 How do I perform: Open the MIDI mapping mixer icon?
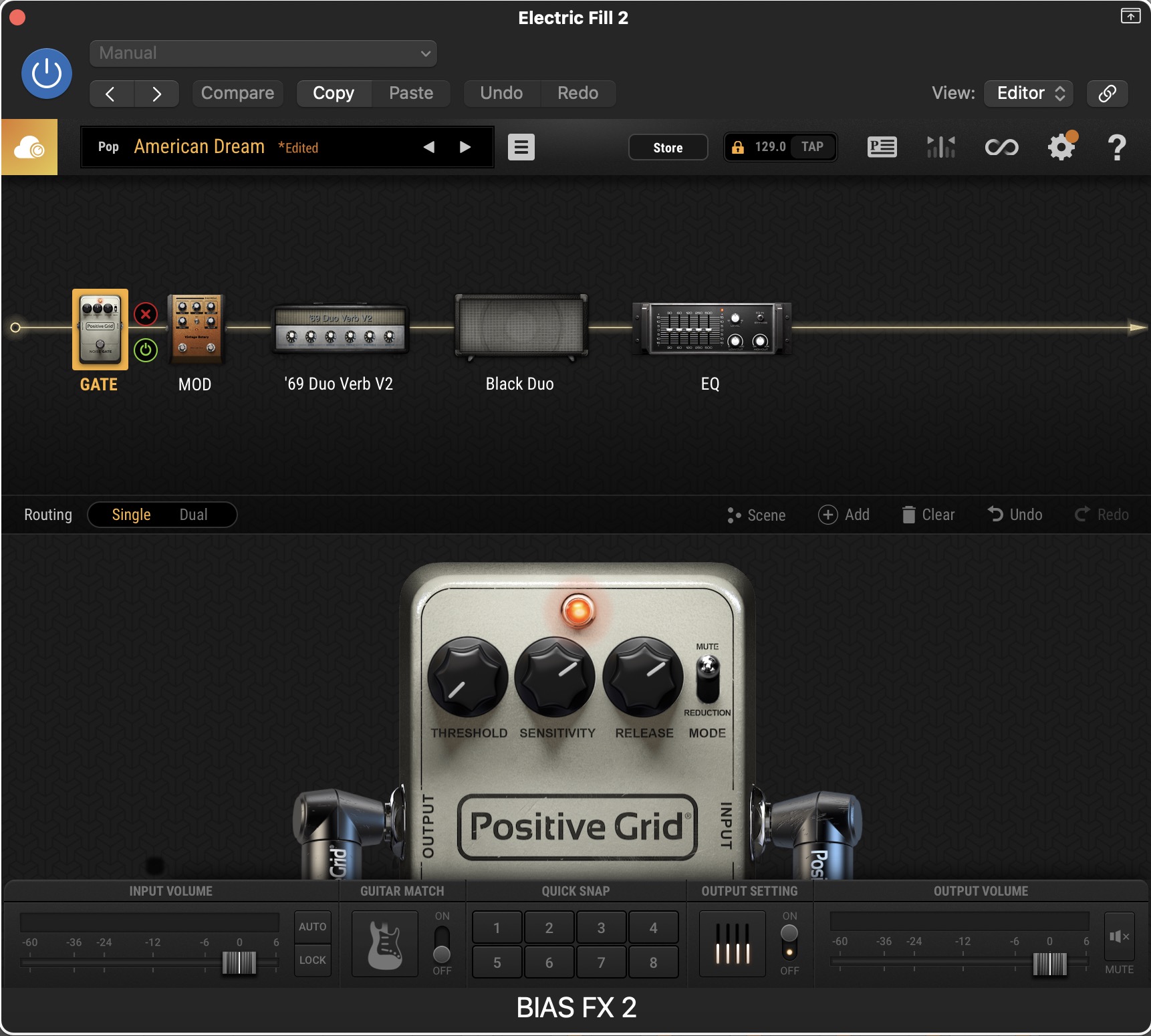941,147
